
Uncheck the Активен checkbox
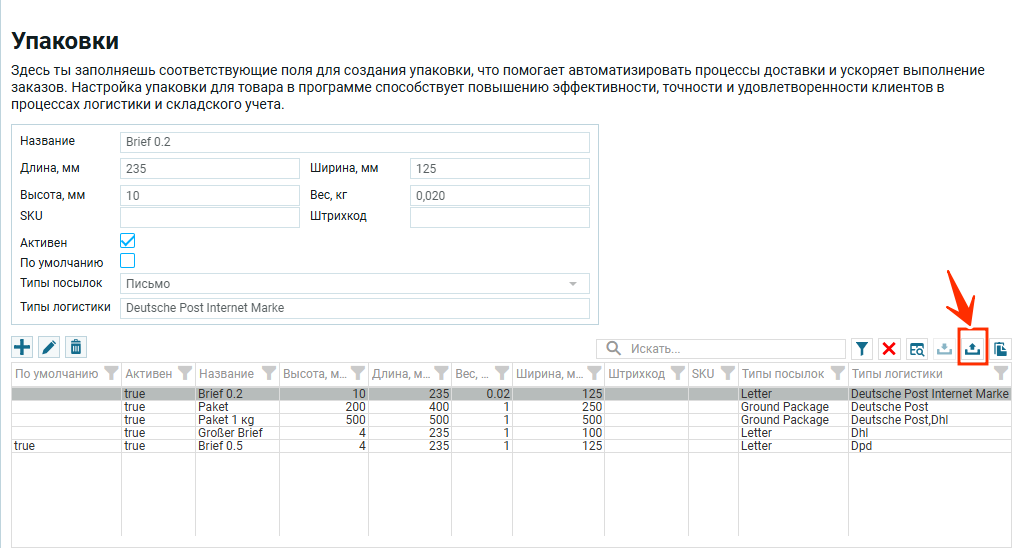point(128,241)
